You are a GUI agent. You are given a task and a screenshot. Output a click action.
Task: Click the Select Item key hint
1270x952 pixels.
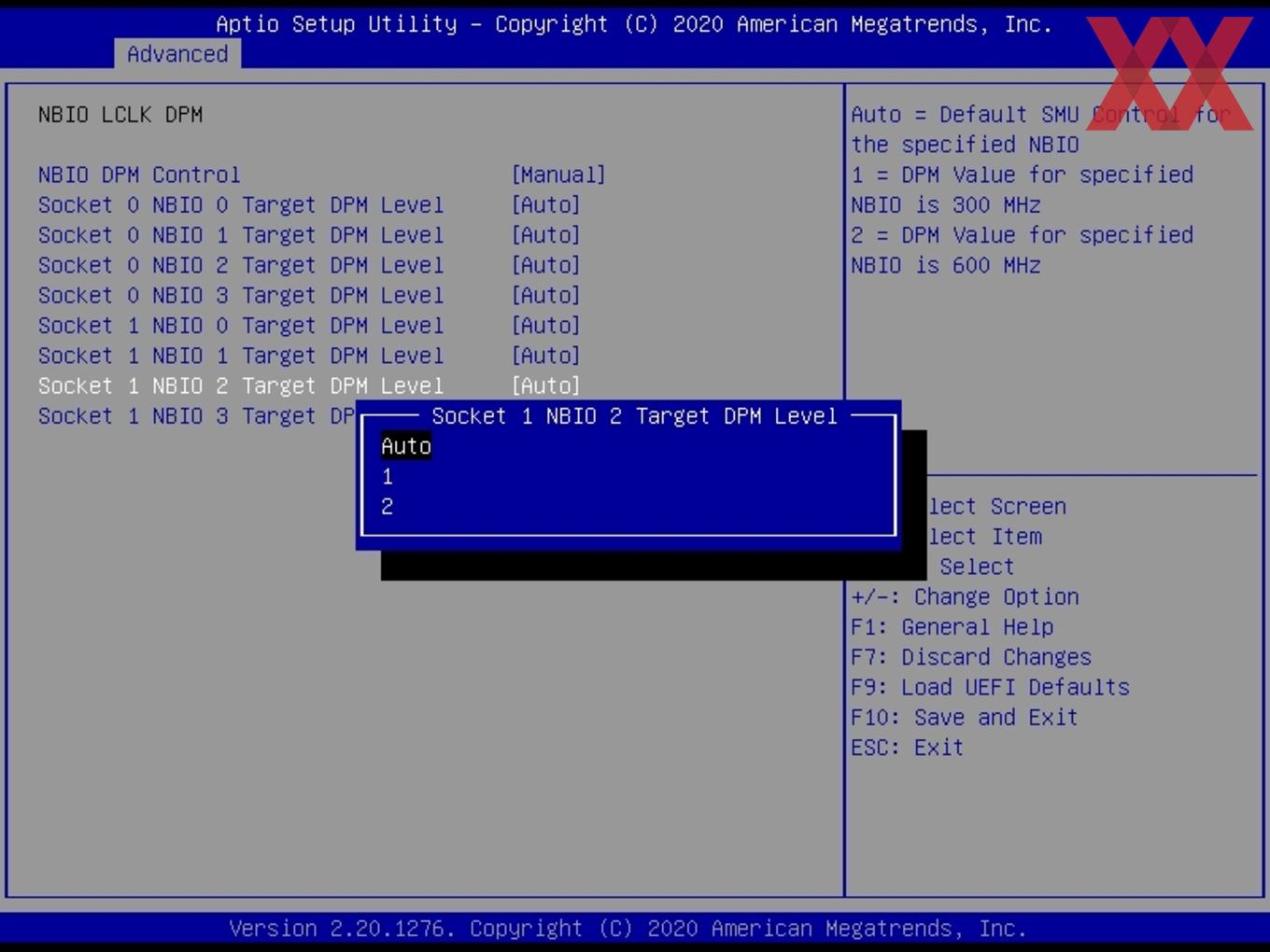coord(984,537)
